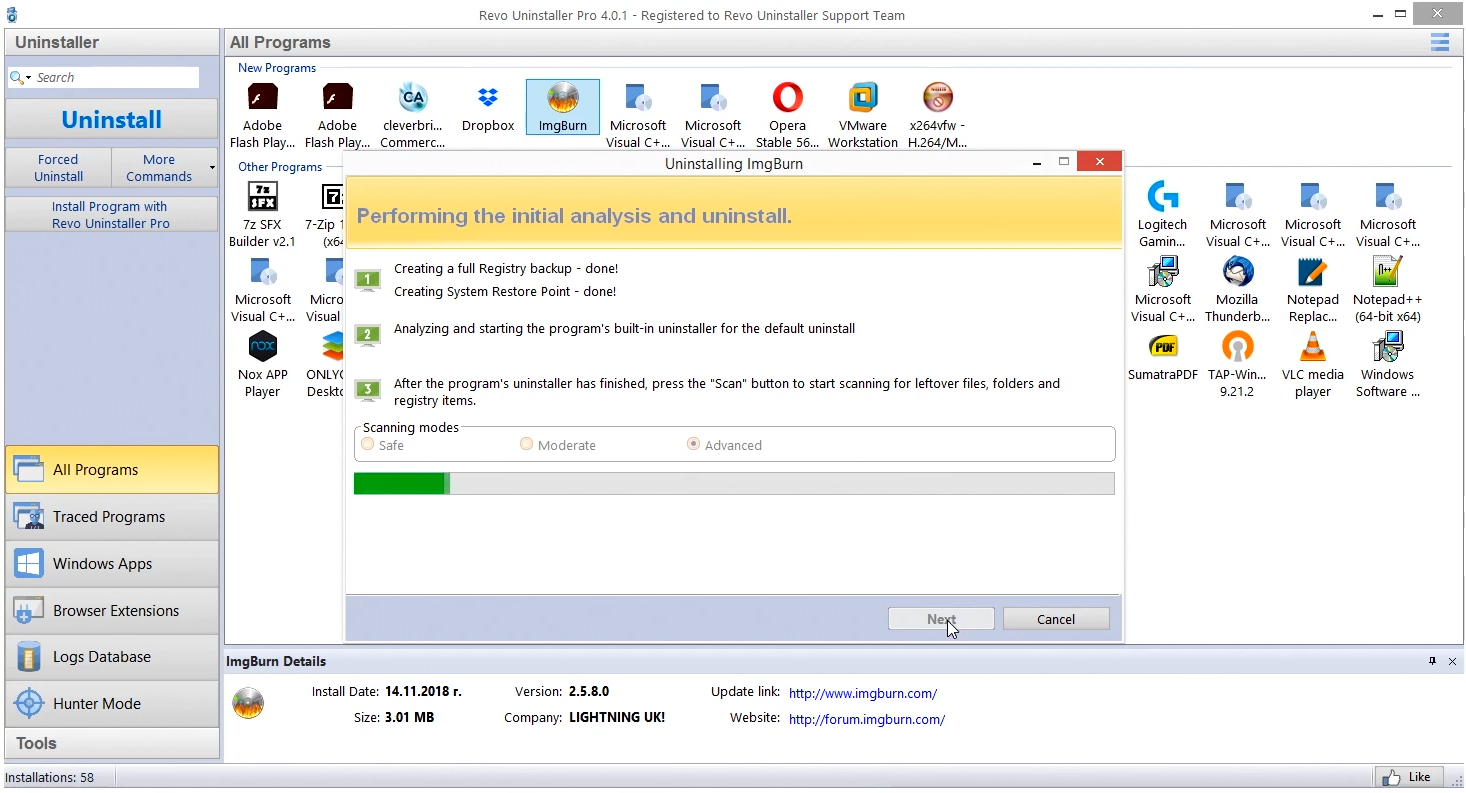Switch to Traced Programs view
The height and width of the screenshot is (793, 1466).
112,516
